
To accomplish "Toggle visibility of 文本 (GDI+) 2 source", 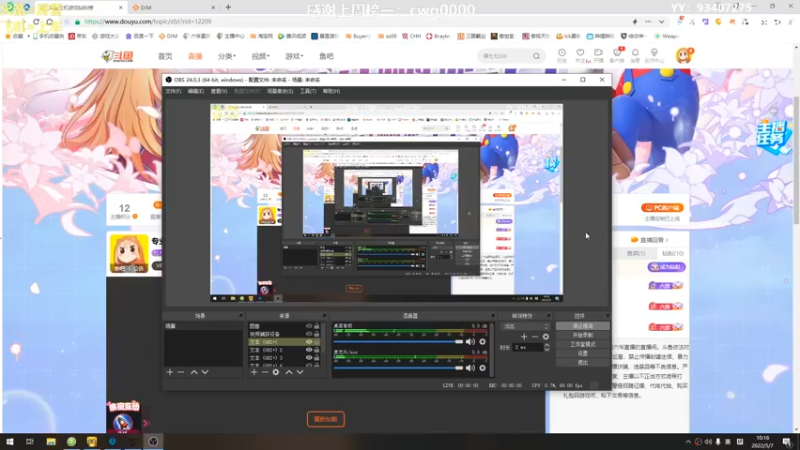I will pos(309,350).
